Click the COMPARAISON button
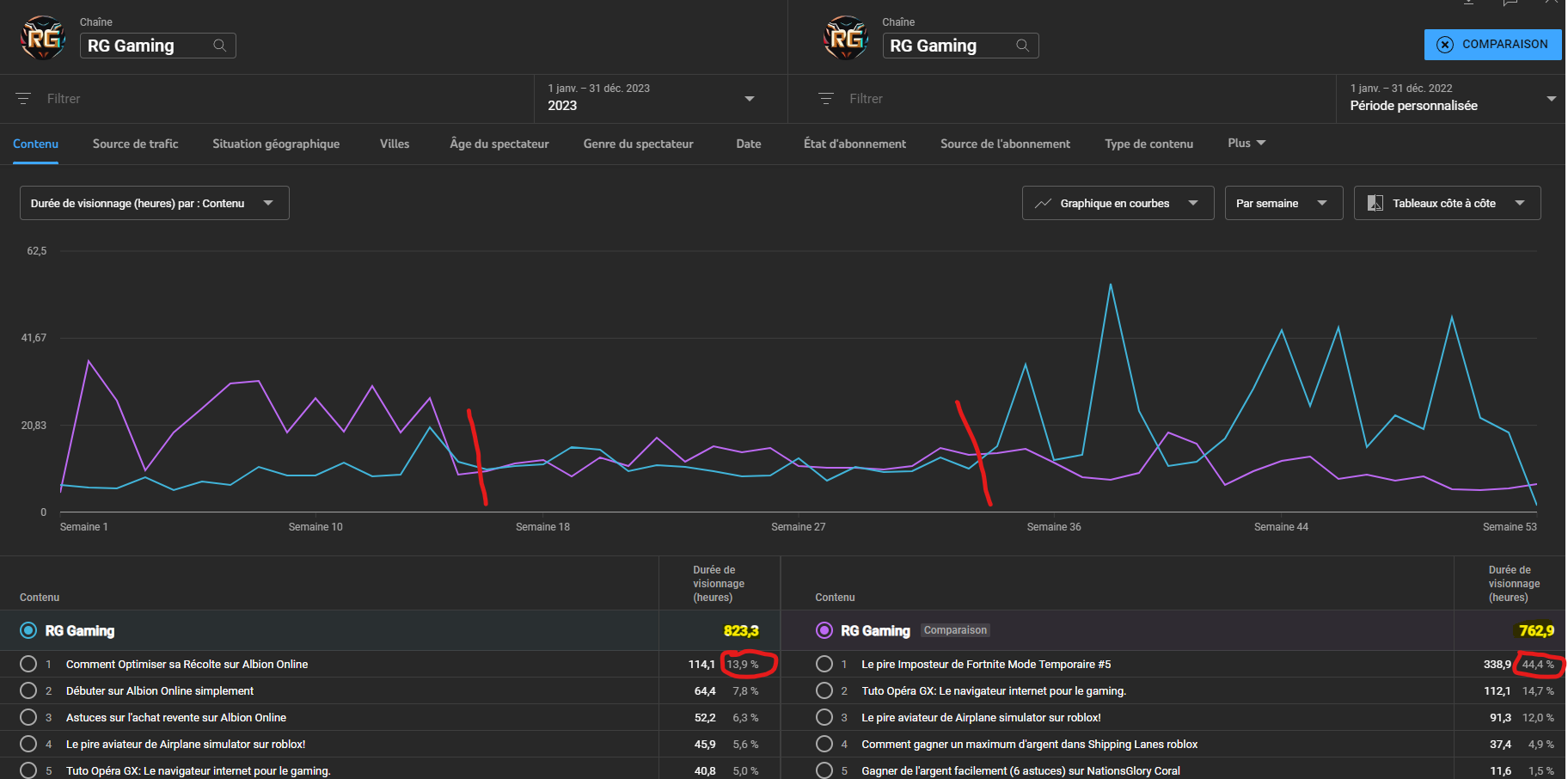 click(x=1493, y=45)
